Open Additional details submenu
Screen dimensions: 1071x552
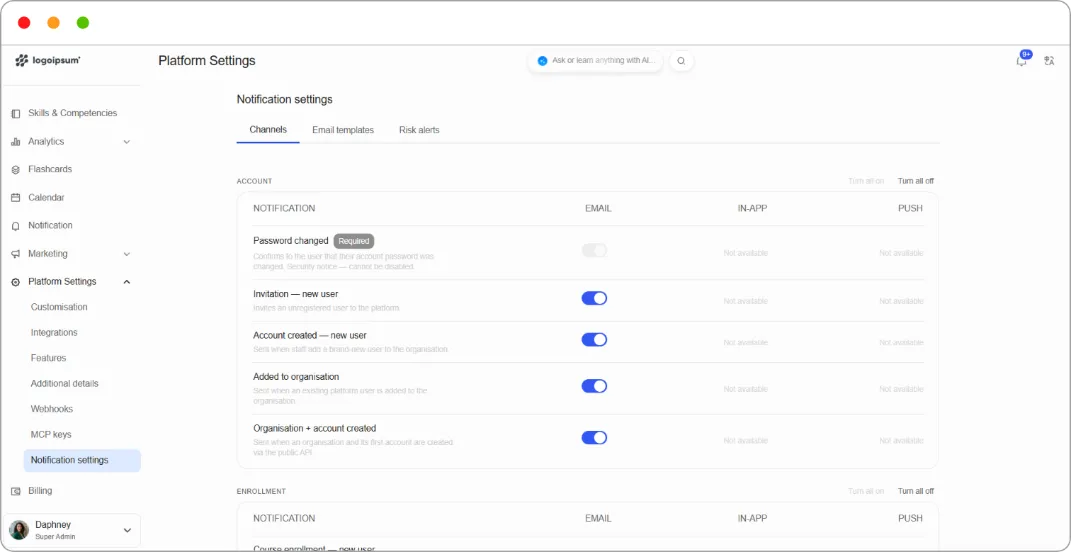[65, 383]
